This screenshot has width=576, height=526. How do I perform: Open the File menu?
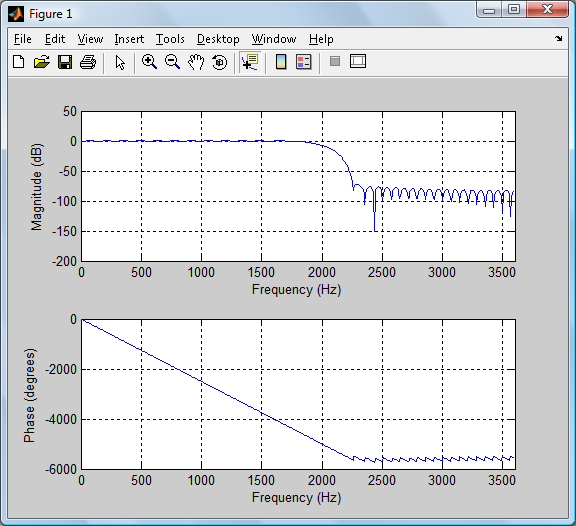tap(23, 39)
